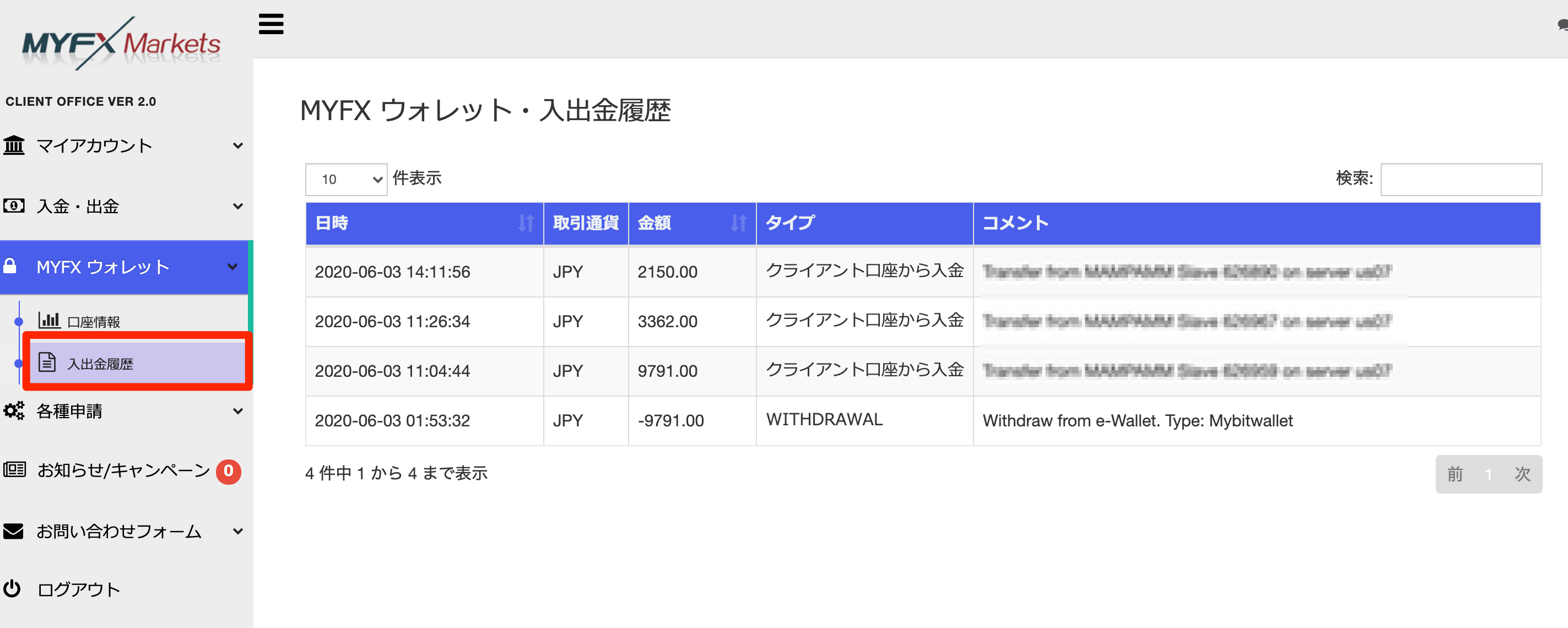The image size is (1568, 628).
Task: Click the 前 pagination button
Action: pyautogui.click(x=1455, y=474)
